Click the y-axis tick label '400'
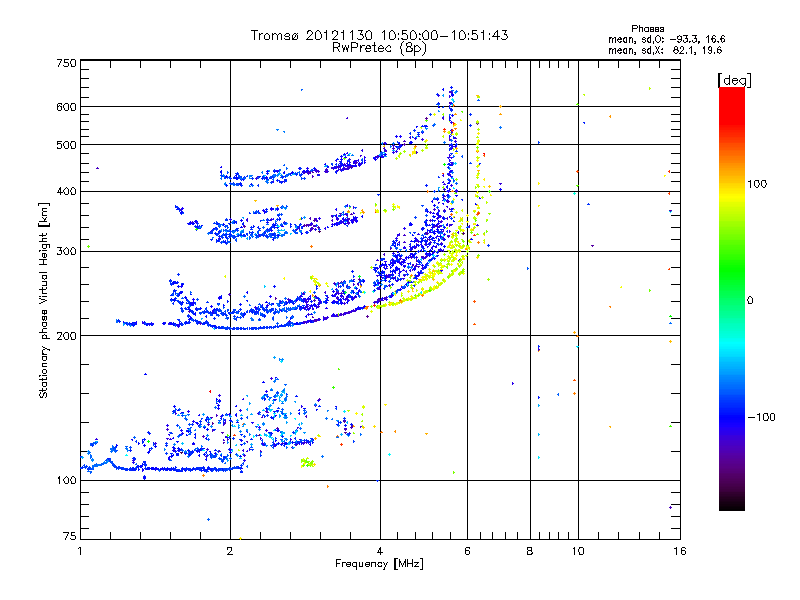The height and width of the screenshot is (600, 800). tap(66, 192)
